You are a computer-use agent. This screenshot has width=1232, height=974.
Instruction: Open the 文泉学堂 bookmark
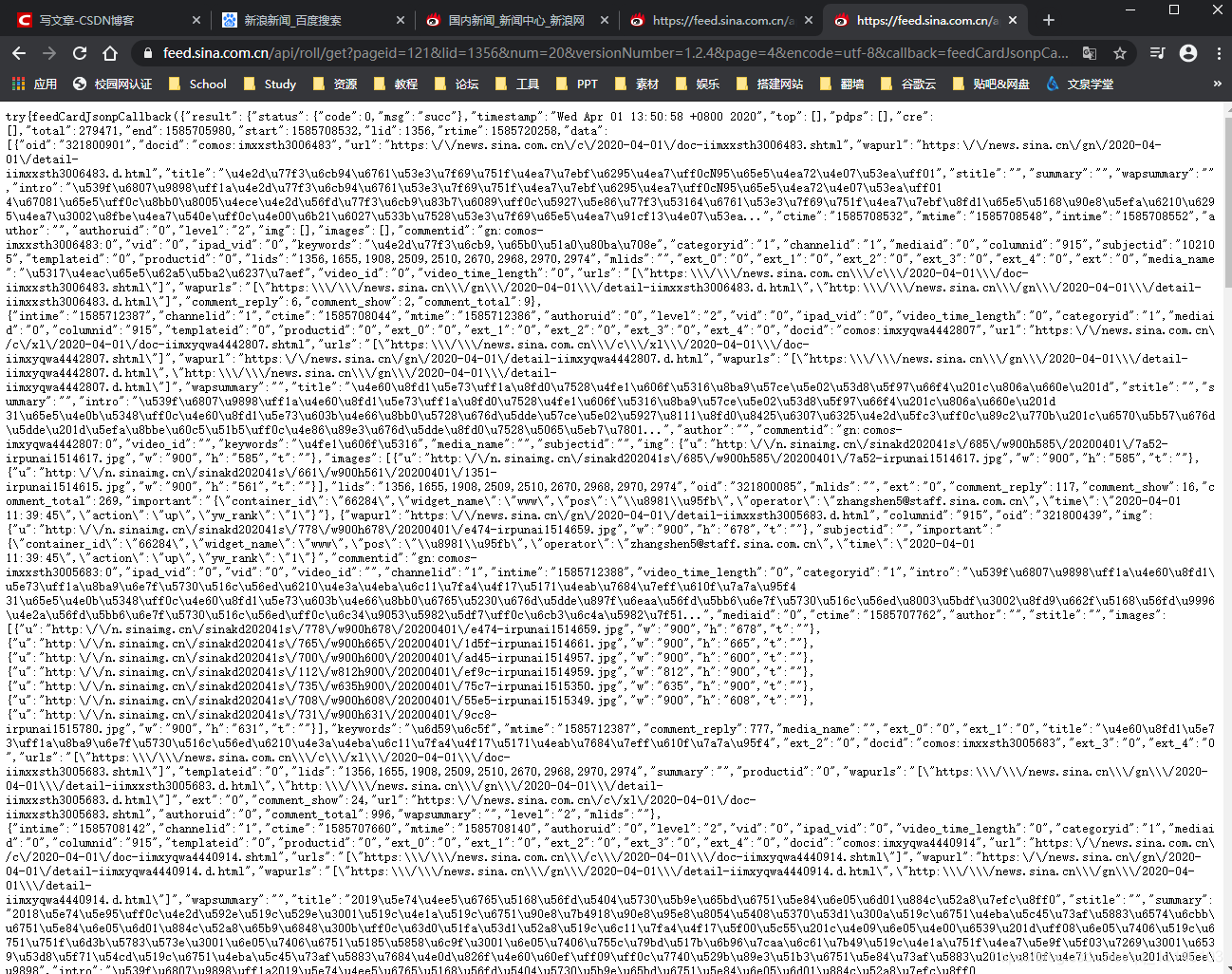pyautogui.click(x=1079, y=84)
